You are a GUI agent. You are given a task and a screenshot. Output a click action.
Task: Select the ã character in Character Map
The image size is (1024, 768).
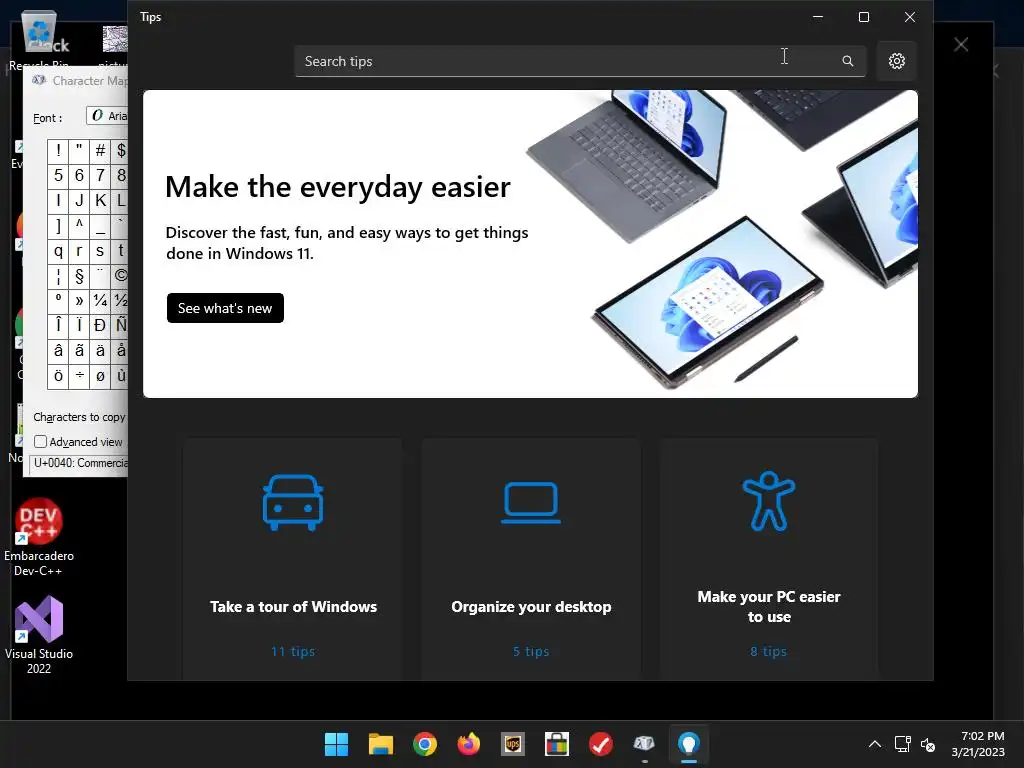click(79, 351)
